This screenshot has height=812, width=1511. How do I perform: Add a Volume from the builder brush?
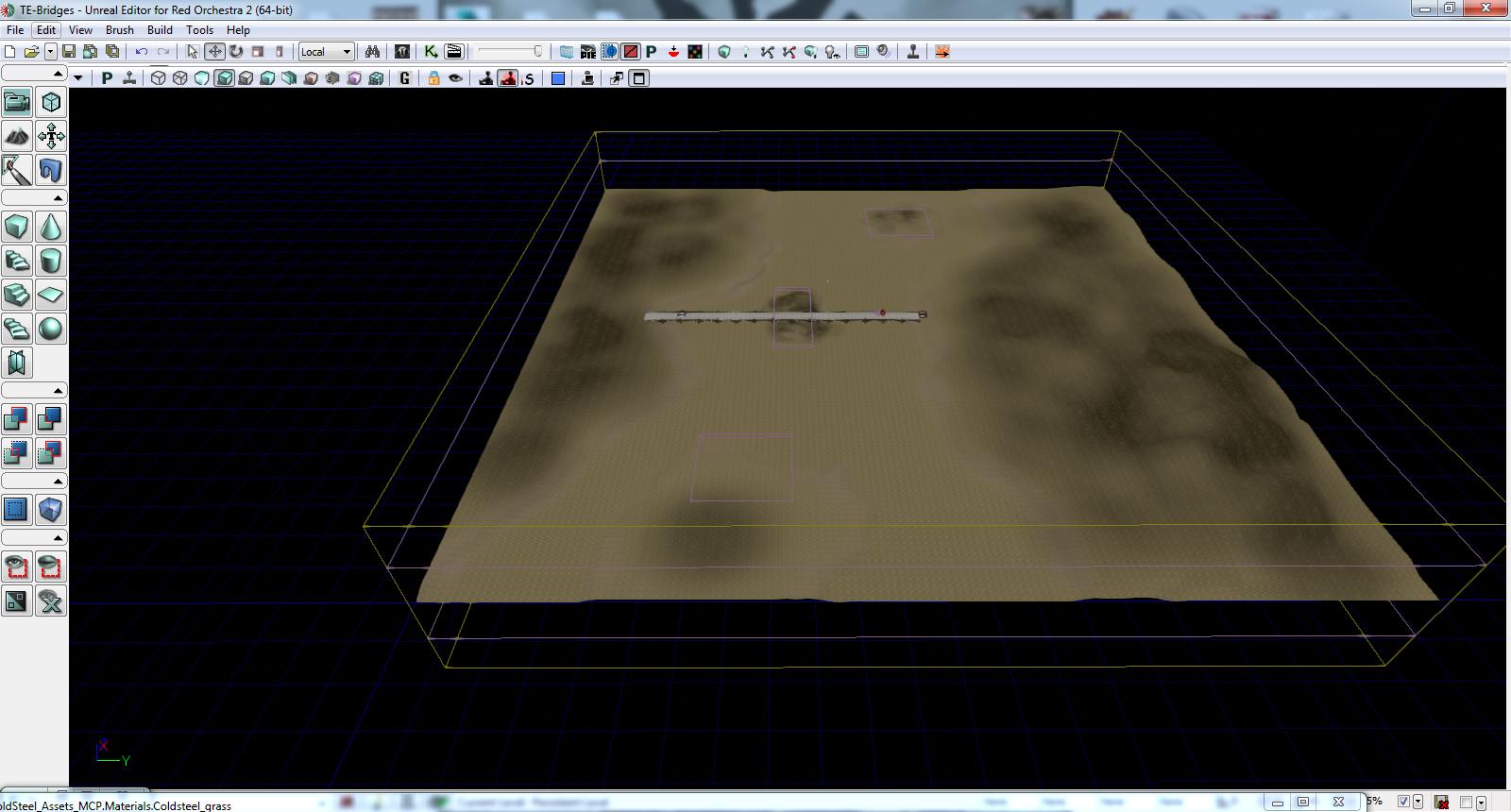51,510
